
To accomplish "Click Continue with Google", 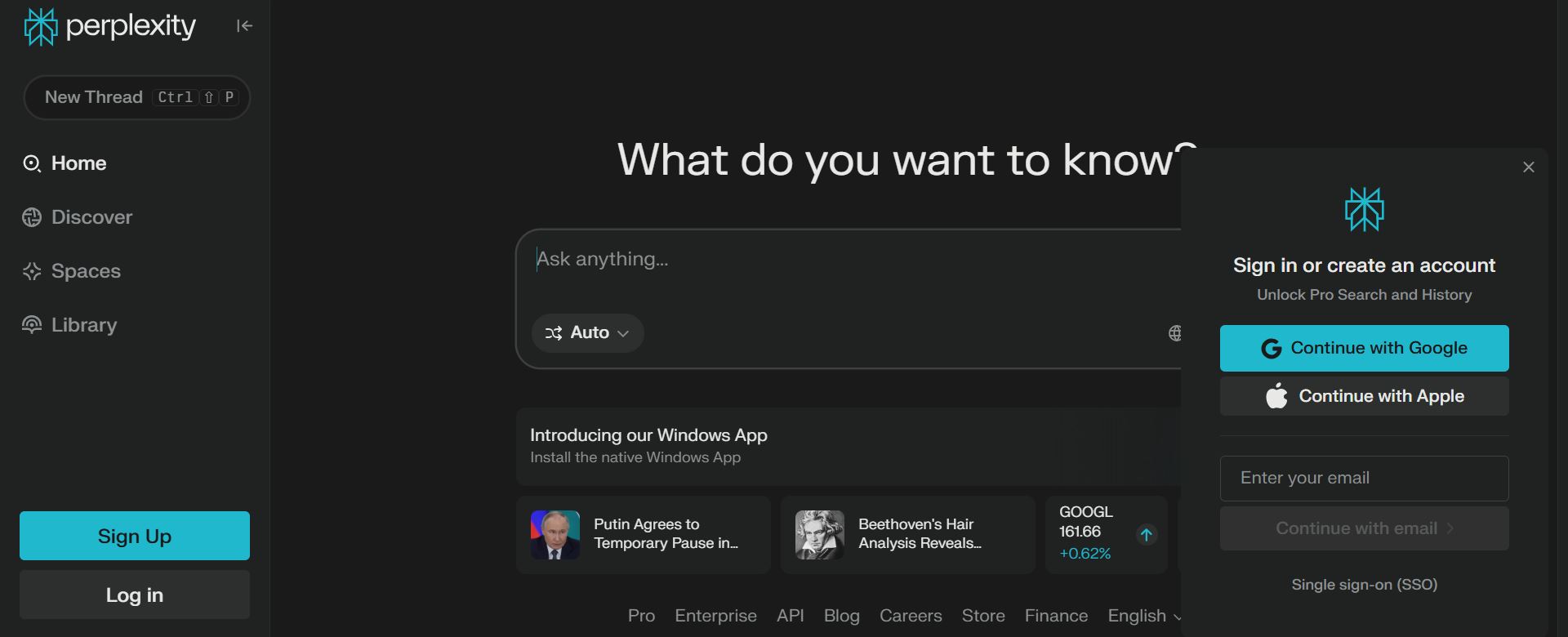I will (x=1365, y=349).
